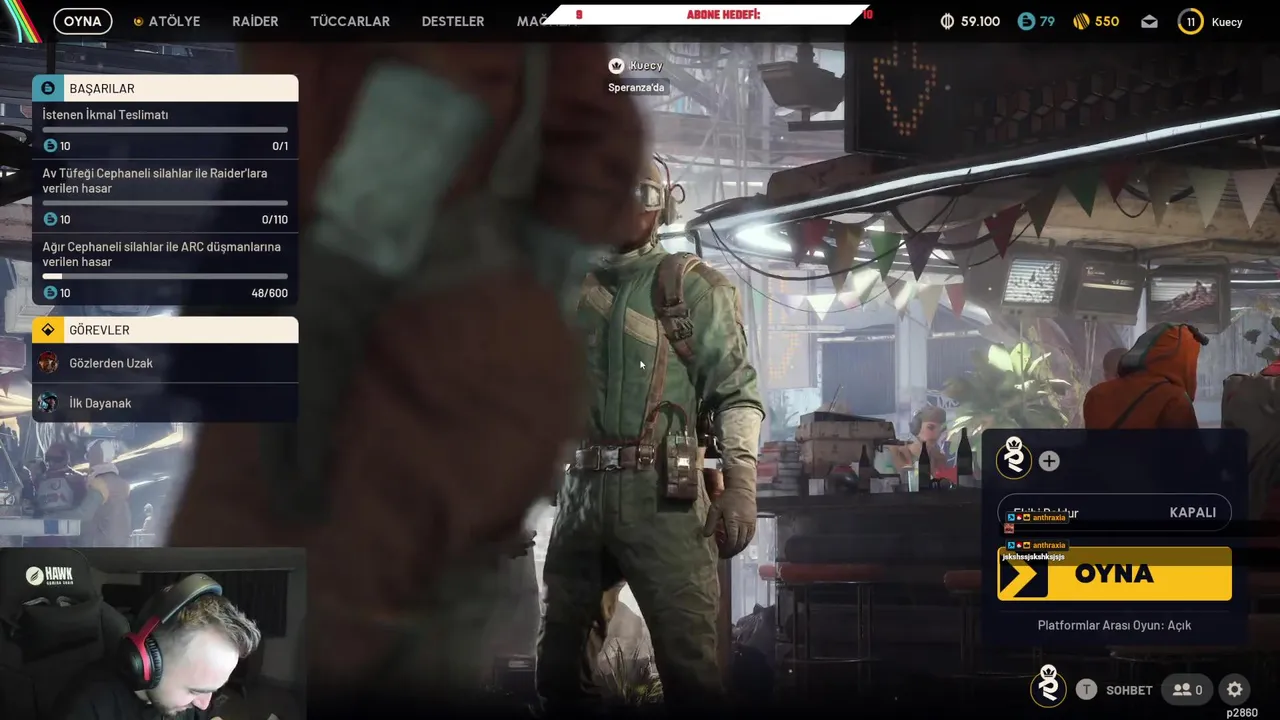Click the progress bar showing 48/600
Screen dimensions: 1280x720
coord(165,277)
